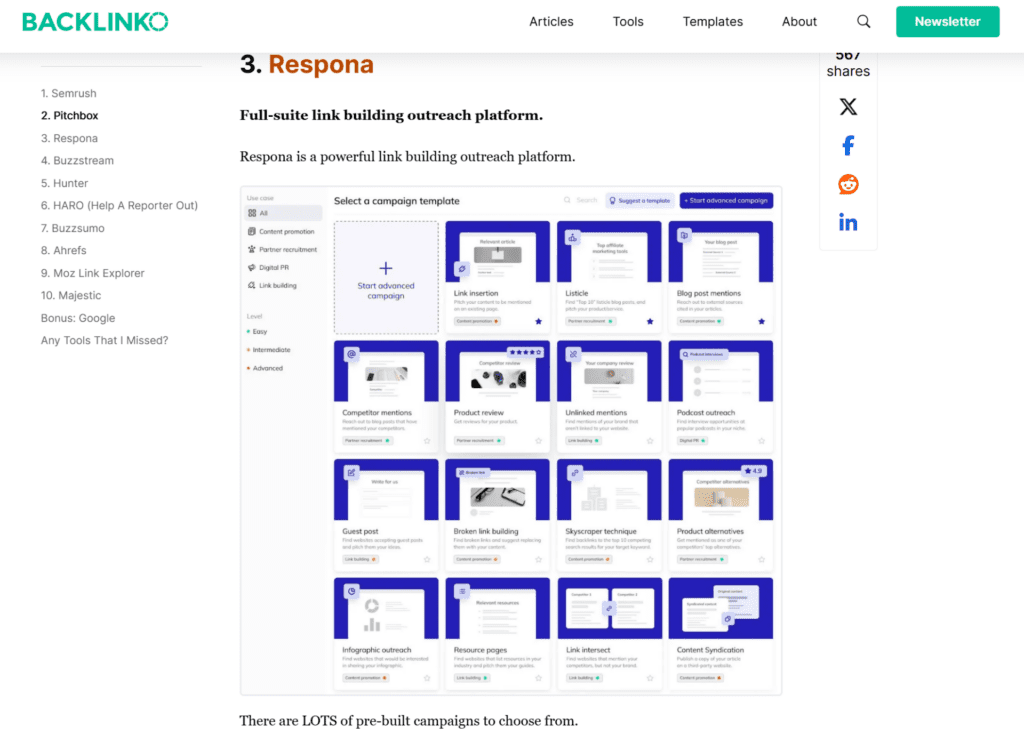Screen dimensions: 1024x743
Task: Select the Digital PR use case icon
Action: pos(252,268)
